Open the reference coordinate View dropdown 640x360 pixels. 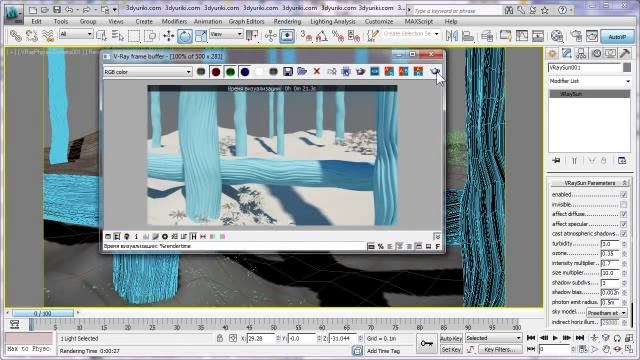coord(227,35)
